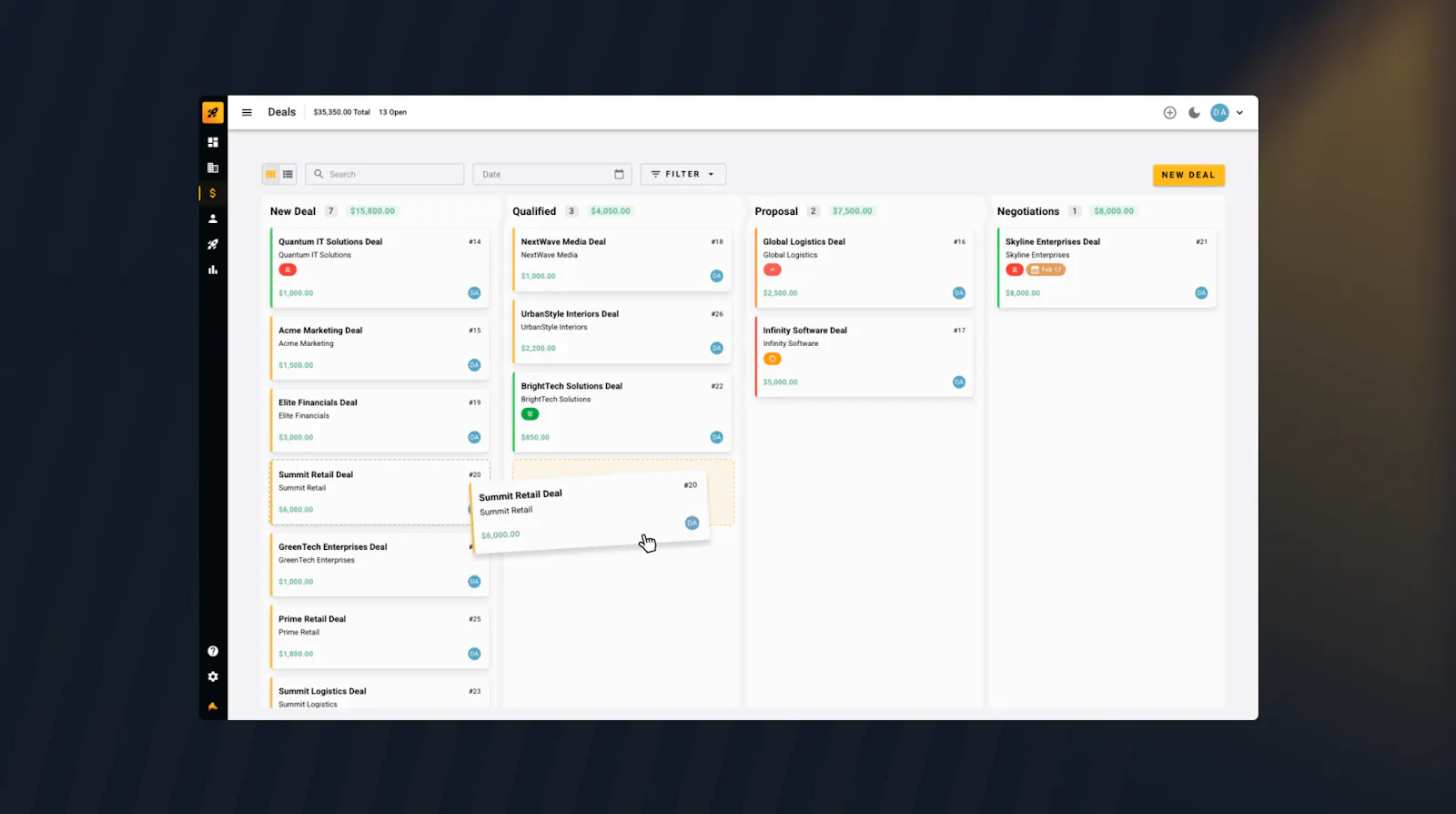Click the green low-priority badge on BrightTech card

(530, 414)
